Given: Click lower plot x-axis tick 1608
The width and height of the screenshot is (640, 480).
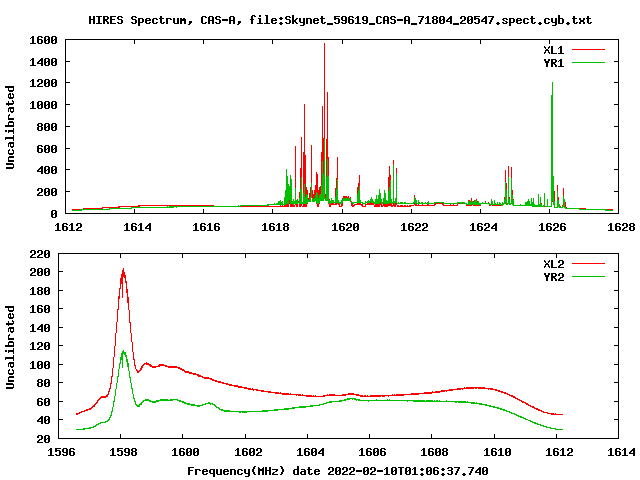Looking at the screenshot, I should pos(434,452).
